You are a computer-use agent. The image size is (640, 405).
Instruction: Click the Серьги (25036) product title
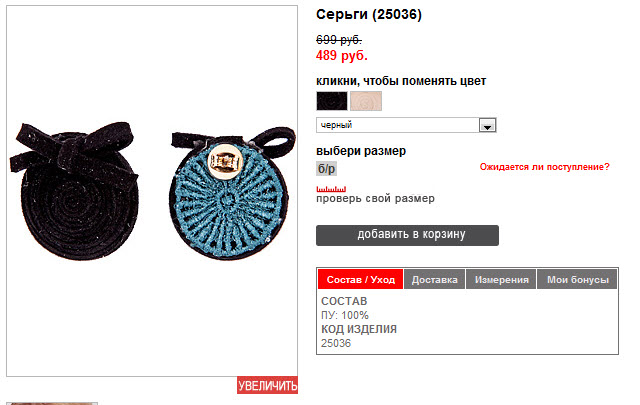tap(369, 14)
